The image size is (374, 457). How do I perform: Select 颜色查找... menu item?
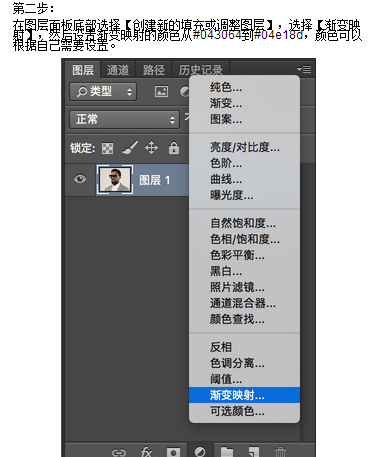point(244,319)
